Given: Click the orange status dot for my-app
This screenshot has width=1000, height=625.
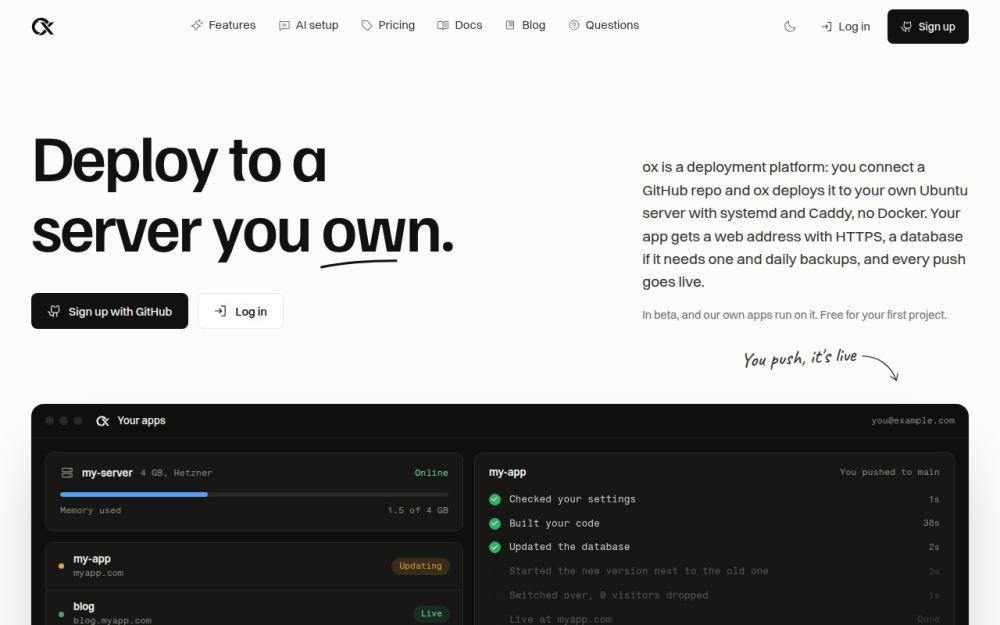Looking at the screenshot, I should pos(61,566).
